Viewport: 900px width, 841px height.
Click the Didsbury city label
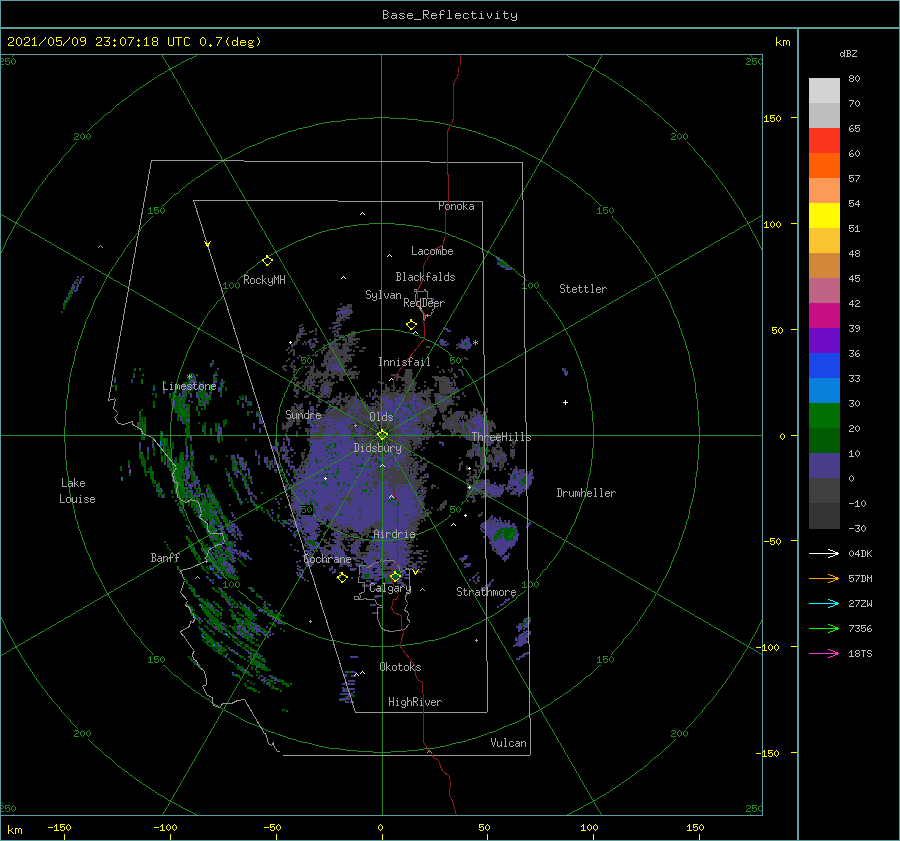coord(377,448)
